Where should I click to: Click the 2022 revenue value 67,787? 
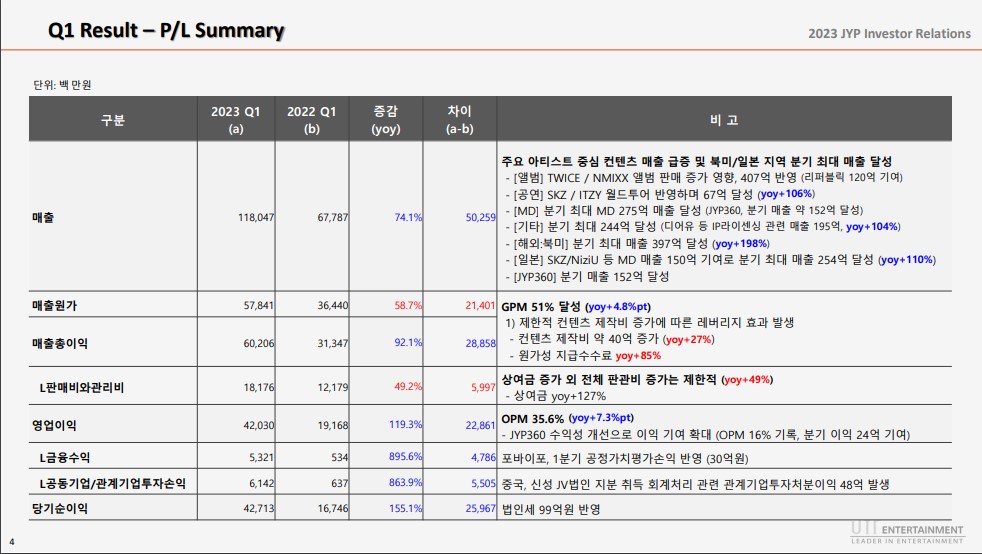click(x=333, y=217)
